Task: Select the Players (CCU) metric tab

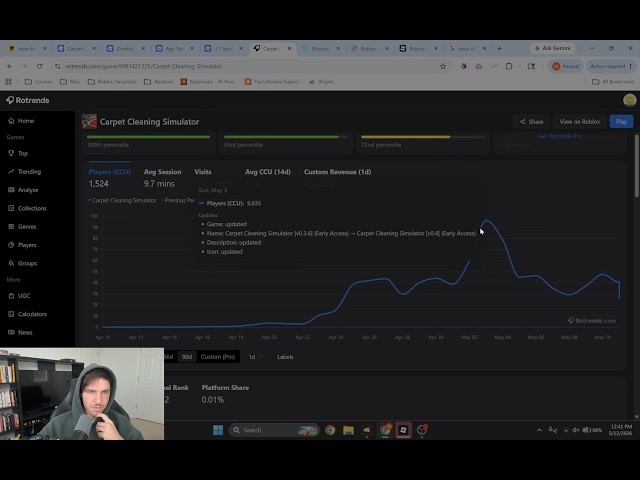Action: point(109,178)
